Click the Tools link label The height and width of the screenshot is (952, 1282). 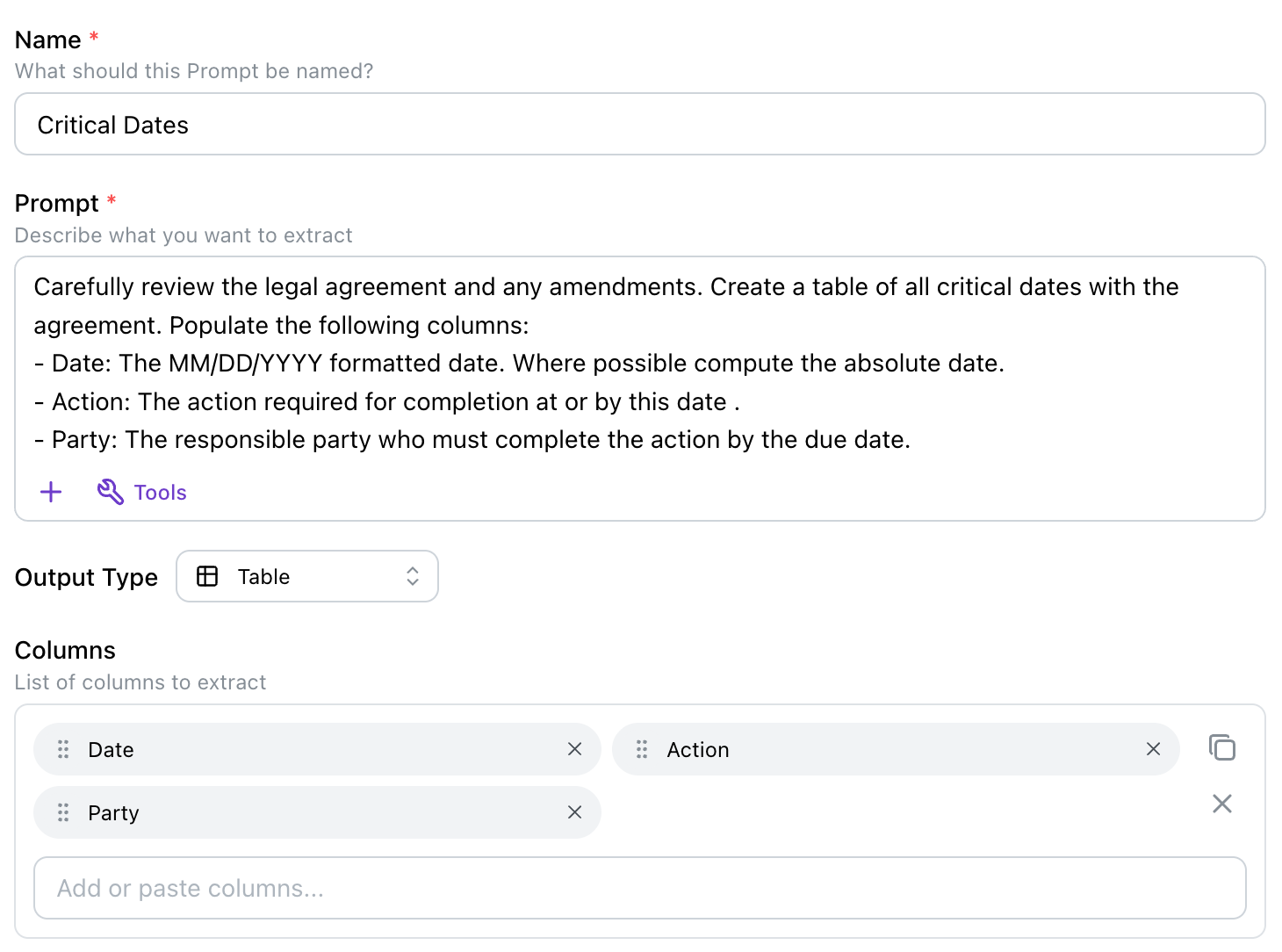pyautogui.click(x=161, y=493)
